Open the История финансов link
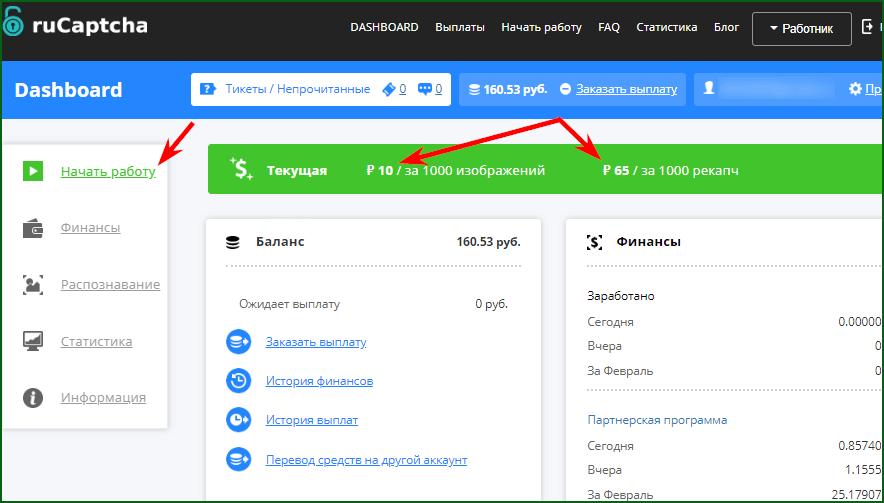The width and height of the screenshot is (884, 503). [x=319, y=381]
